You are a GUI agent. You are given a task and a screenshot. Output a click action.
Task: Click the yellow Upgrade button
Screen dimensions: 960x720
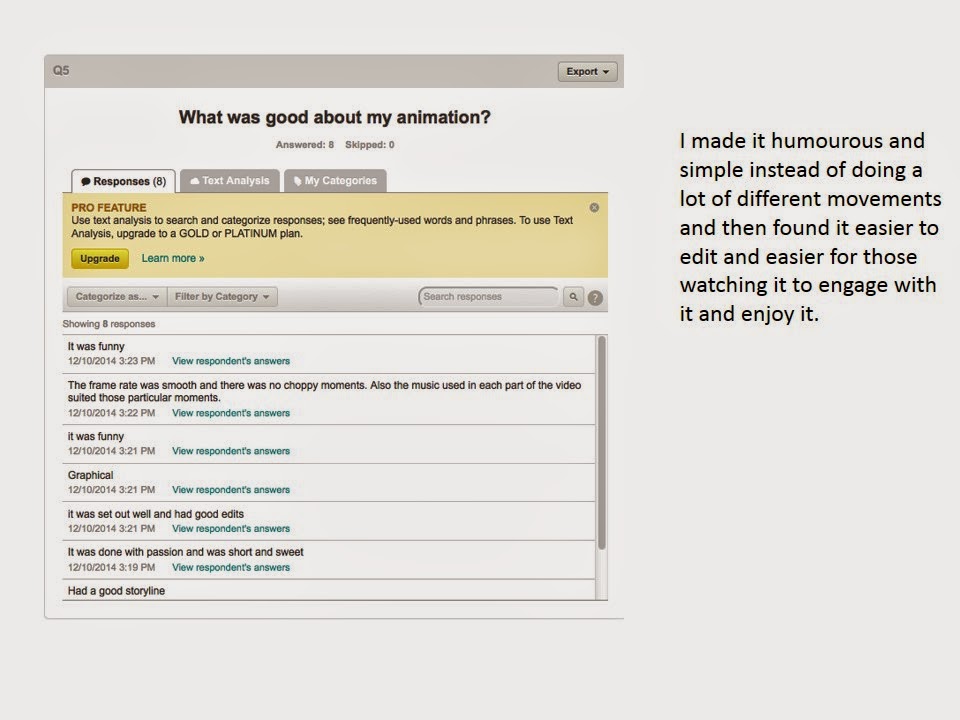[x=100, y=258]
